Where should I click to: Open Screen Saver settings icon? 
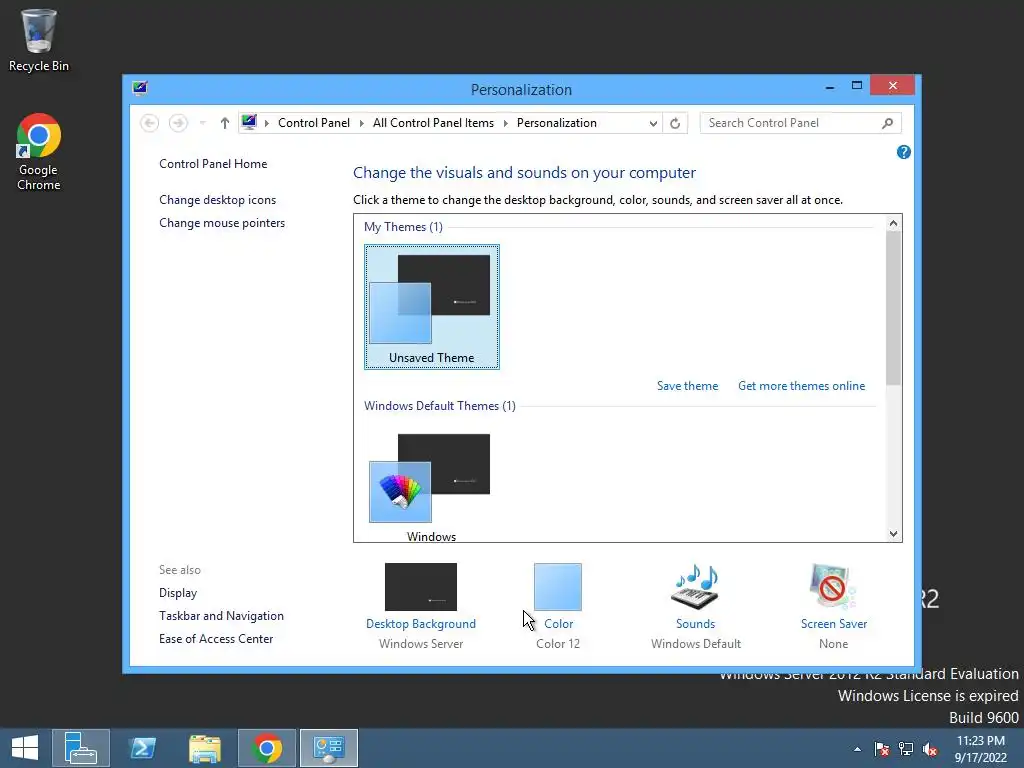coord(833,586)
